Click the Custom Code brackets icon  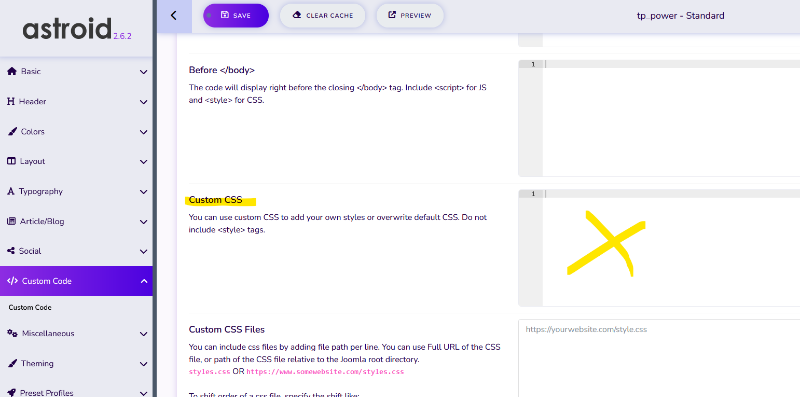pos(12,281)
